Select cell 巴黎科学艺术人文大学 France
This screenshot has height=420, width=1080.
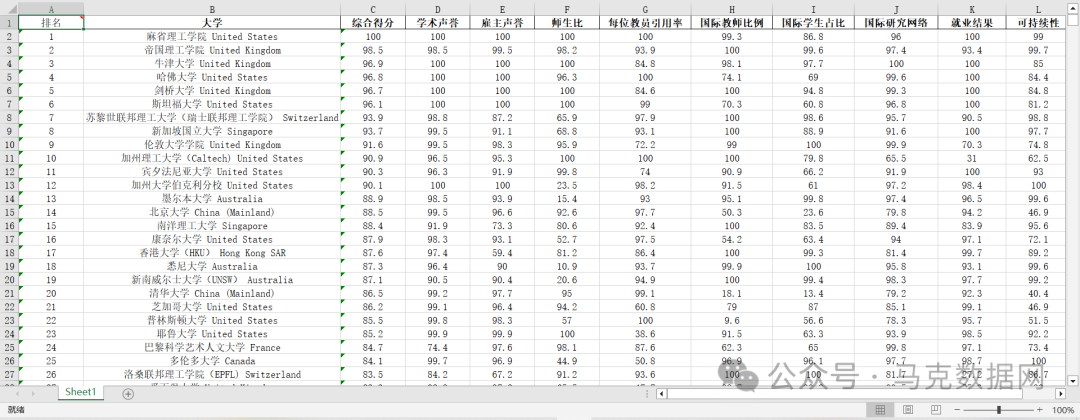click(212, 347)
